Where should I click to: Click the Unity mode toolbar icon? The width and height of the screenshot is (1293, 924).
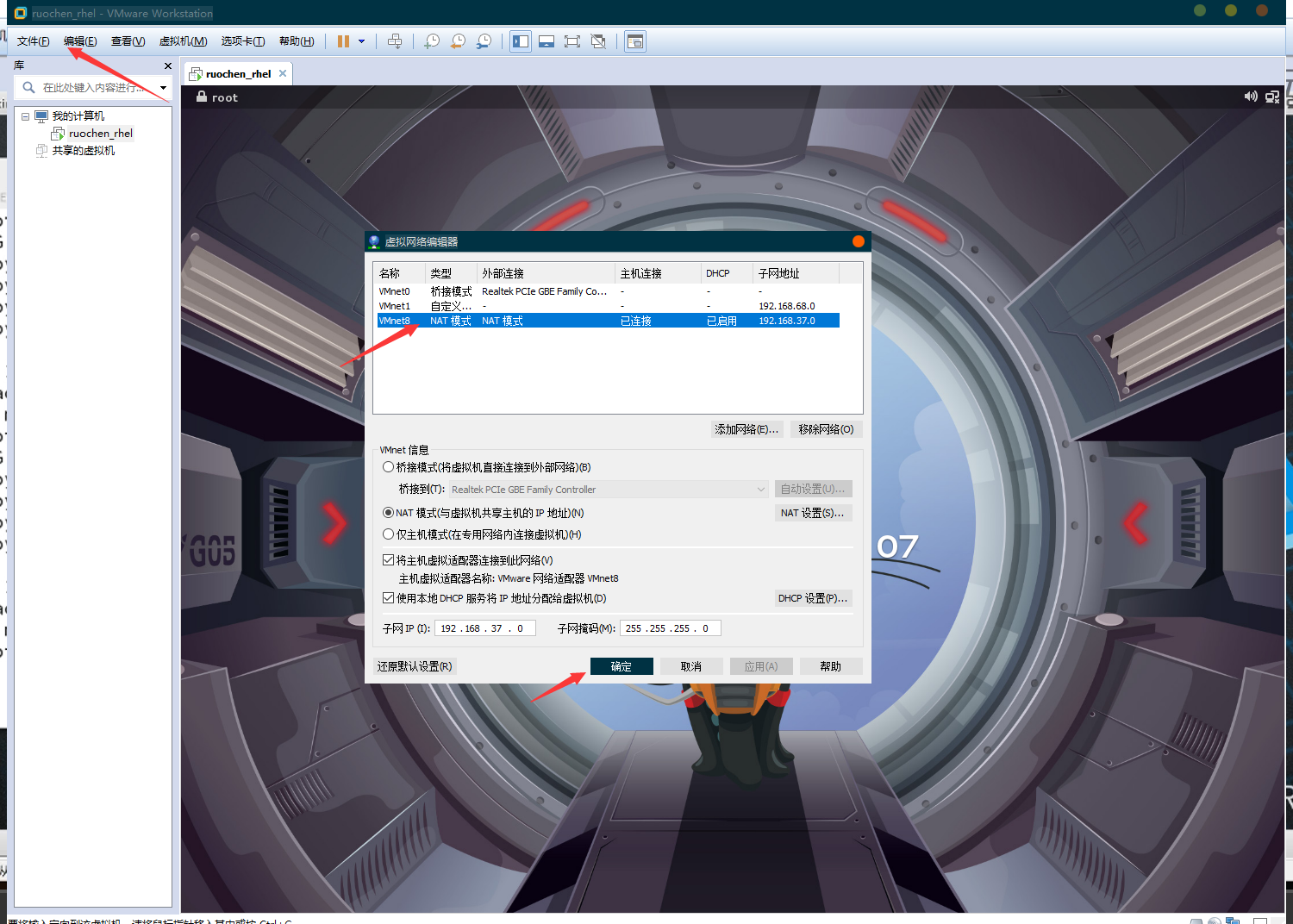(x=598, y=41)
